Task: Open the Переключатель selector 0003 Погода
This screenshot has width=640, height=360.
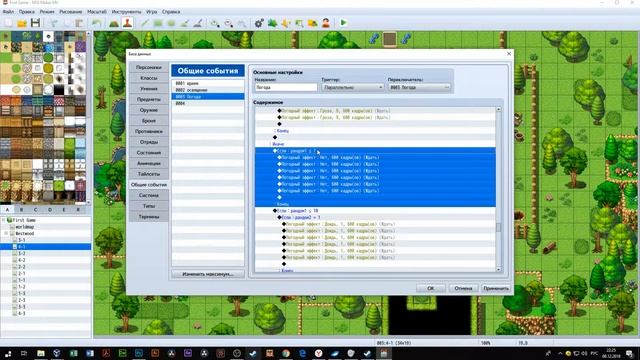Action: (419, 87)
